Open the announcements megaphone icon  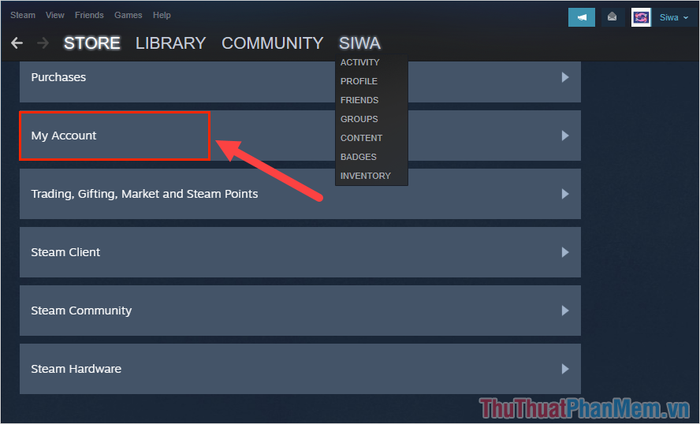pyautogui.click(x=581, y=17)
